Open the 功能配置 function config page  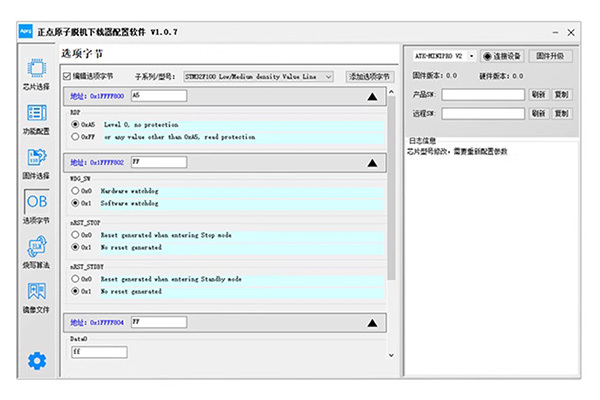click(x=36, y=118)
